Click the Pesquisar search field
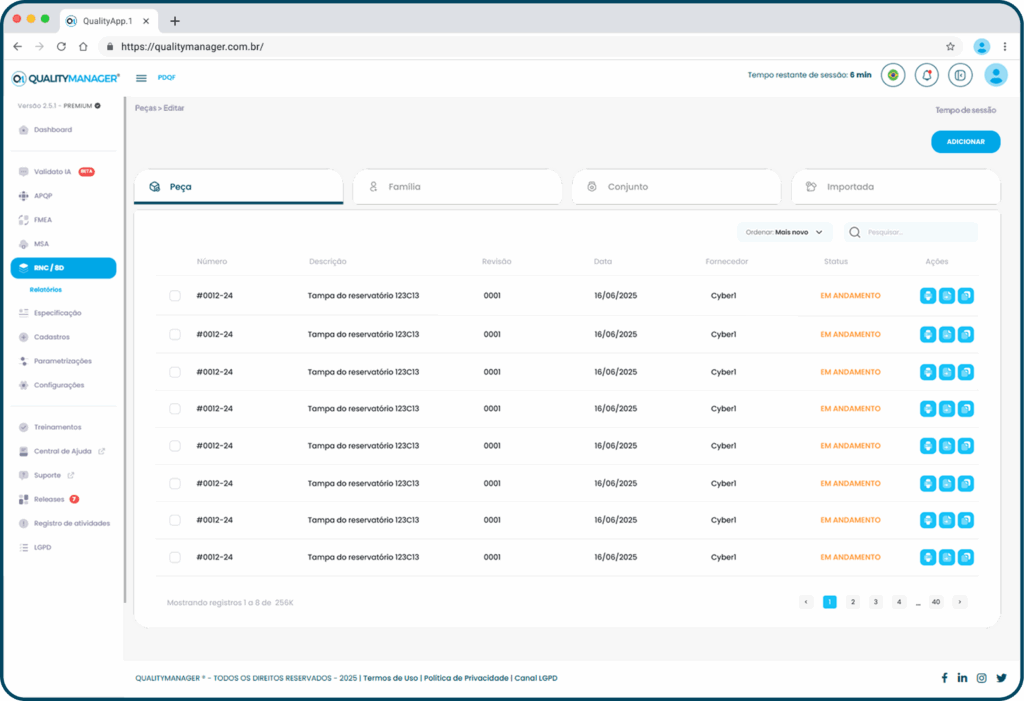The height and width of the screenshot is (701, 1024). [918, 232]
